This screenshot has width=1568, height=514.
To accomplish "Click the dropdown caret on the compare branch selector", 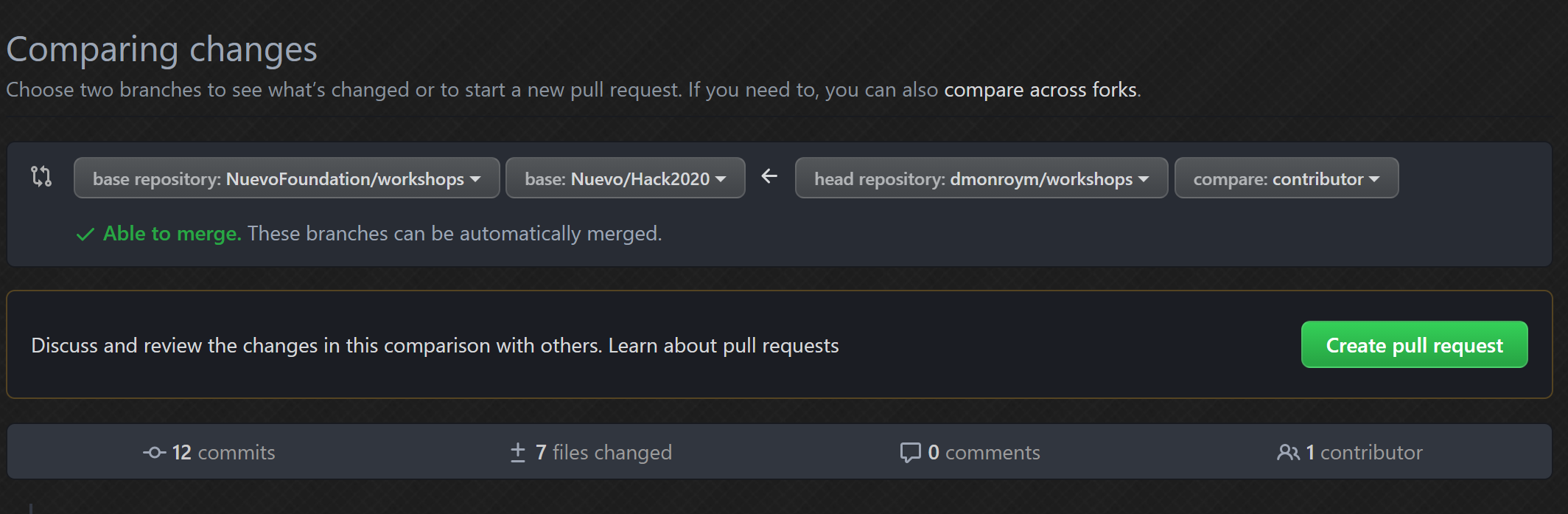I will (x=1376, y=178).
